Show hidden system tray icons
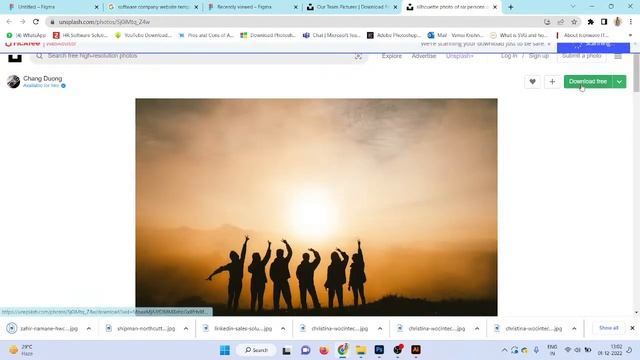The height and width of the screenshot is (360, 640). (x=504, y=350)
